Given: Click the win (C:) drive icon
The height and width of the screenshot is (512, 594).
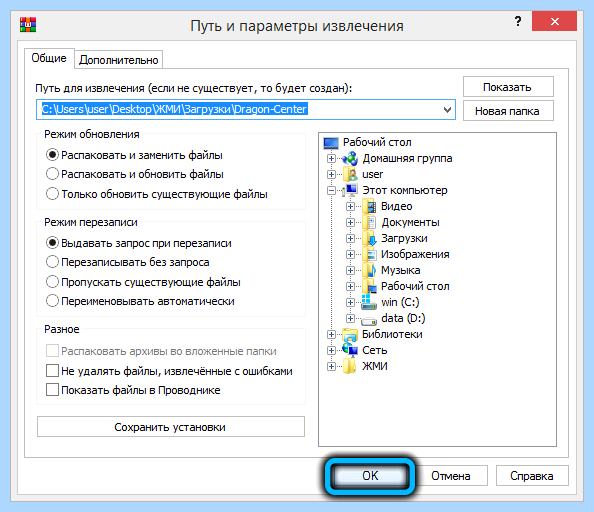Looking at the screenshot, I should 369,302.
